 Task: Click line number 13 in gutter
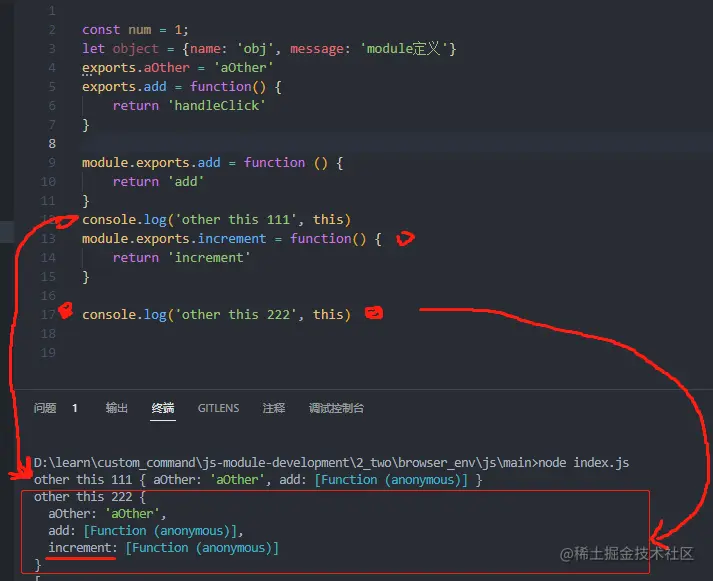coord(48,239)
